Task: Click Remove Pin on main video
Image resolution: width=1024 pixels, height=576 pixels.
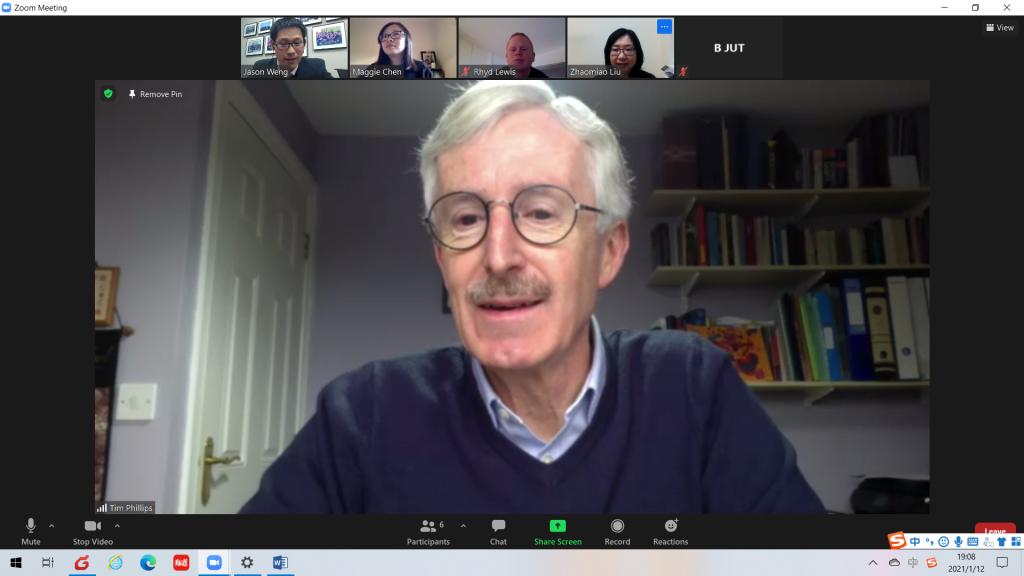Action: (x=154, y=94)
